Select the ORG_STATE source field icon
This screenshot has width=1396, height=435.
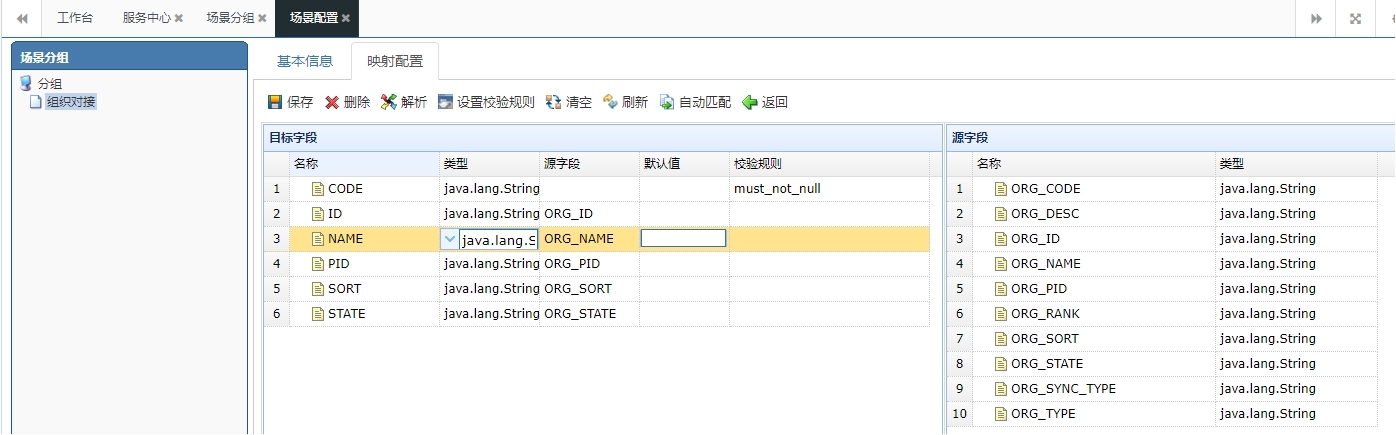pyautogui.click(x=1001, y=364)
